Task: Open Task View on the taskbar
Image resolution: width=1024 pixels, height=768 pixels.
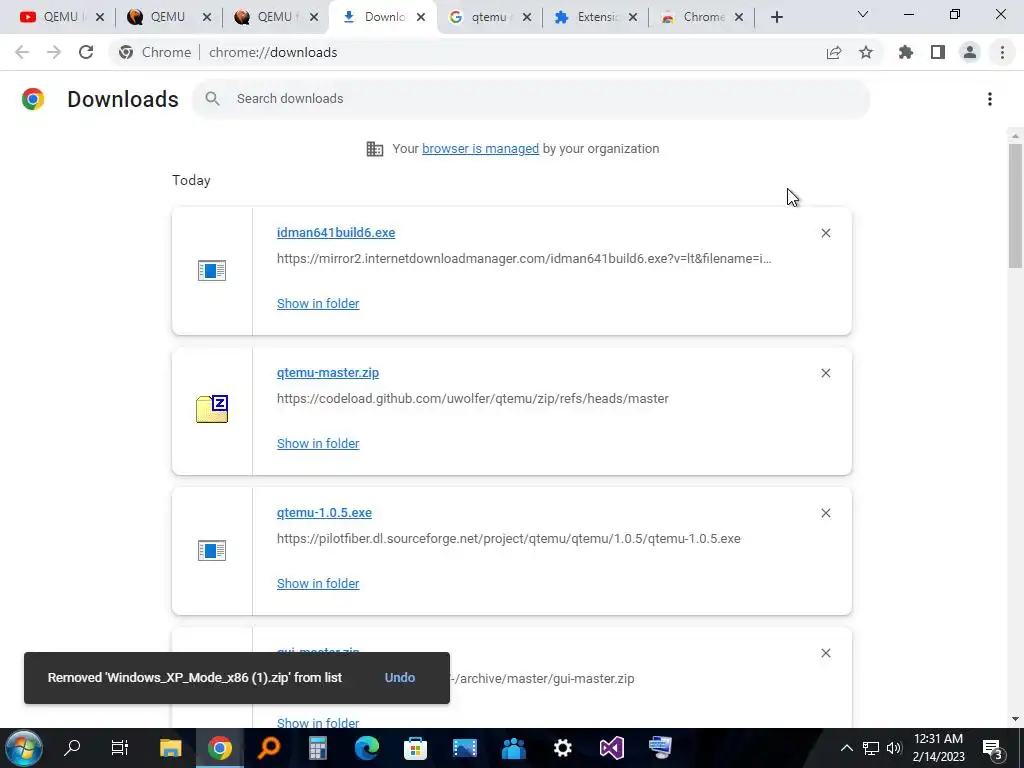Action: [120, 748]
